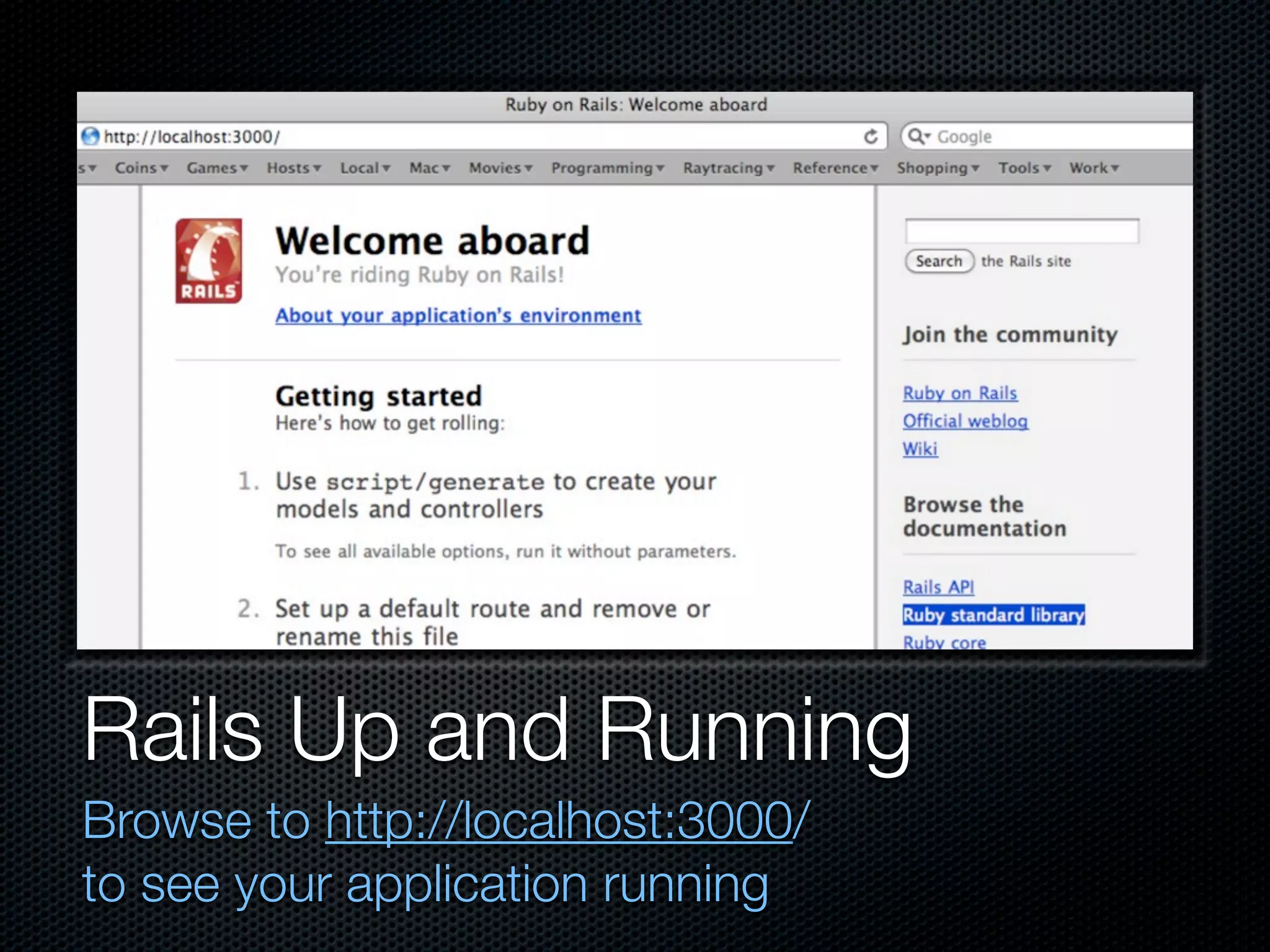Click the reload icon in address bar
This screenshot has width=1270, height=952.
click(x=871, y=136)
